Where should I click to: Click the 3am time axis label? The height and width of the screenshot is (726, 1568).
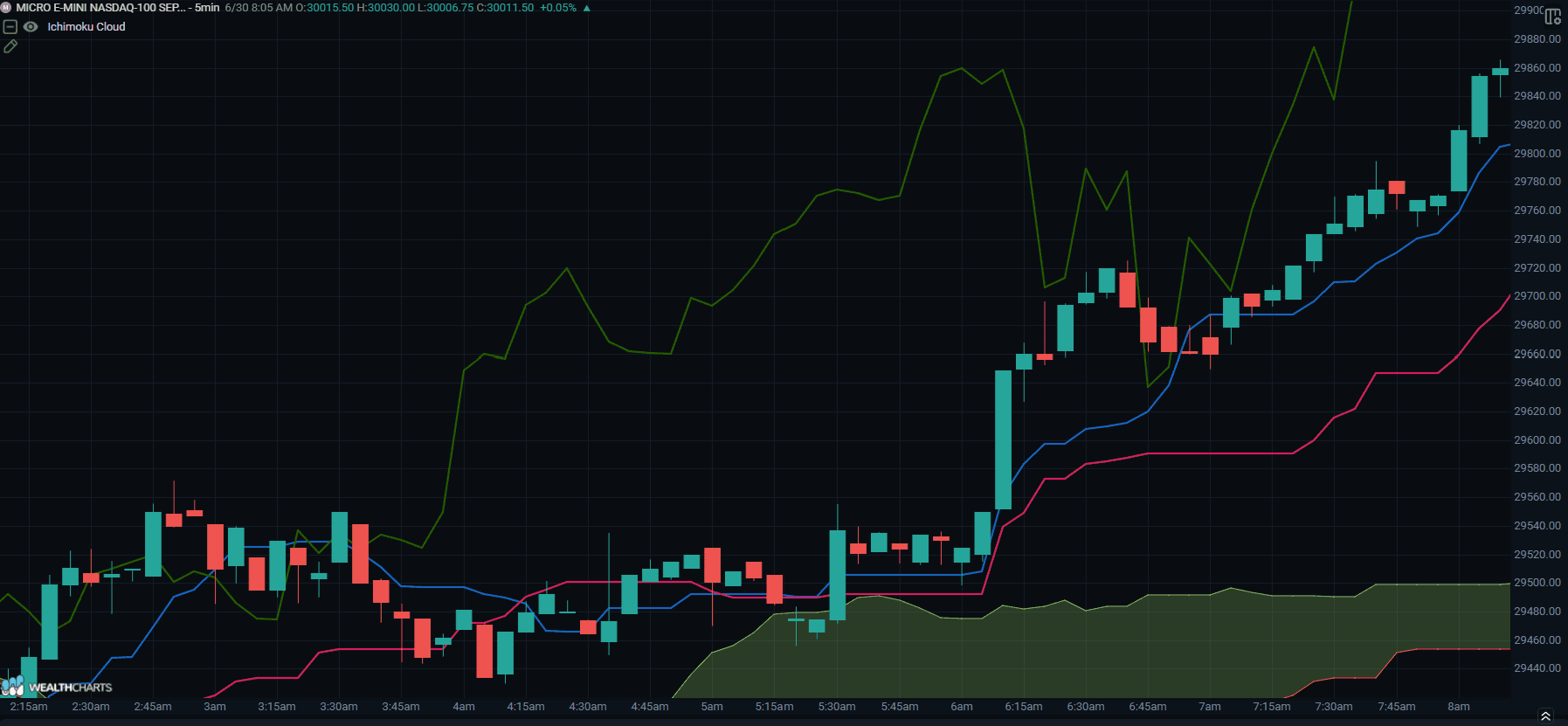click(x=215, y=707)
